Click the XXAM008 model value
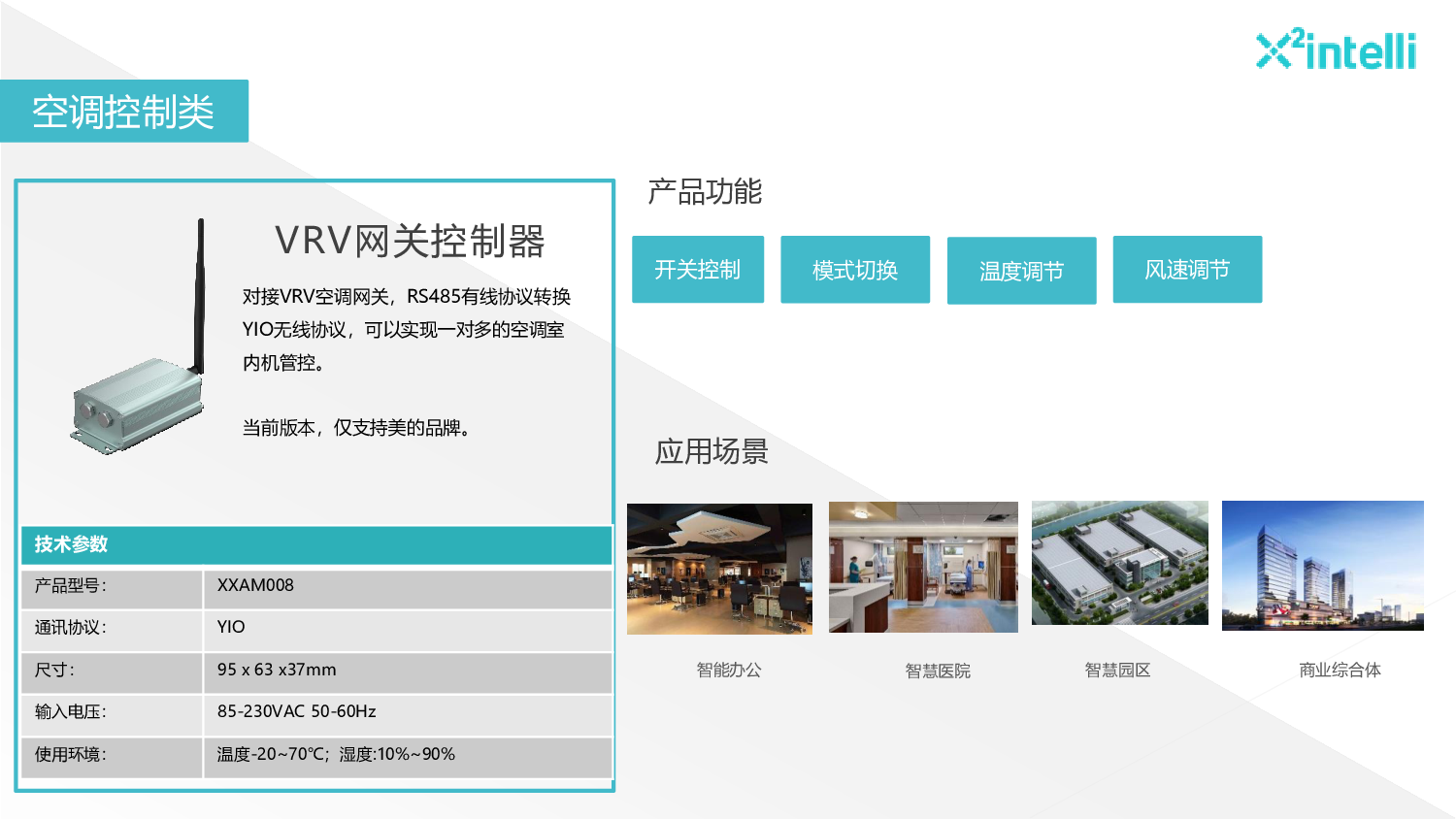The image size is (1456, 819). tap(255, 585)
